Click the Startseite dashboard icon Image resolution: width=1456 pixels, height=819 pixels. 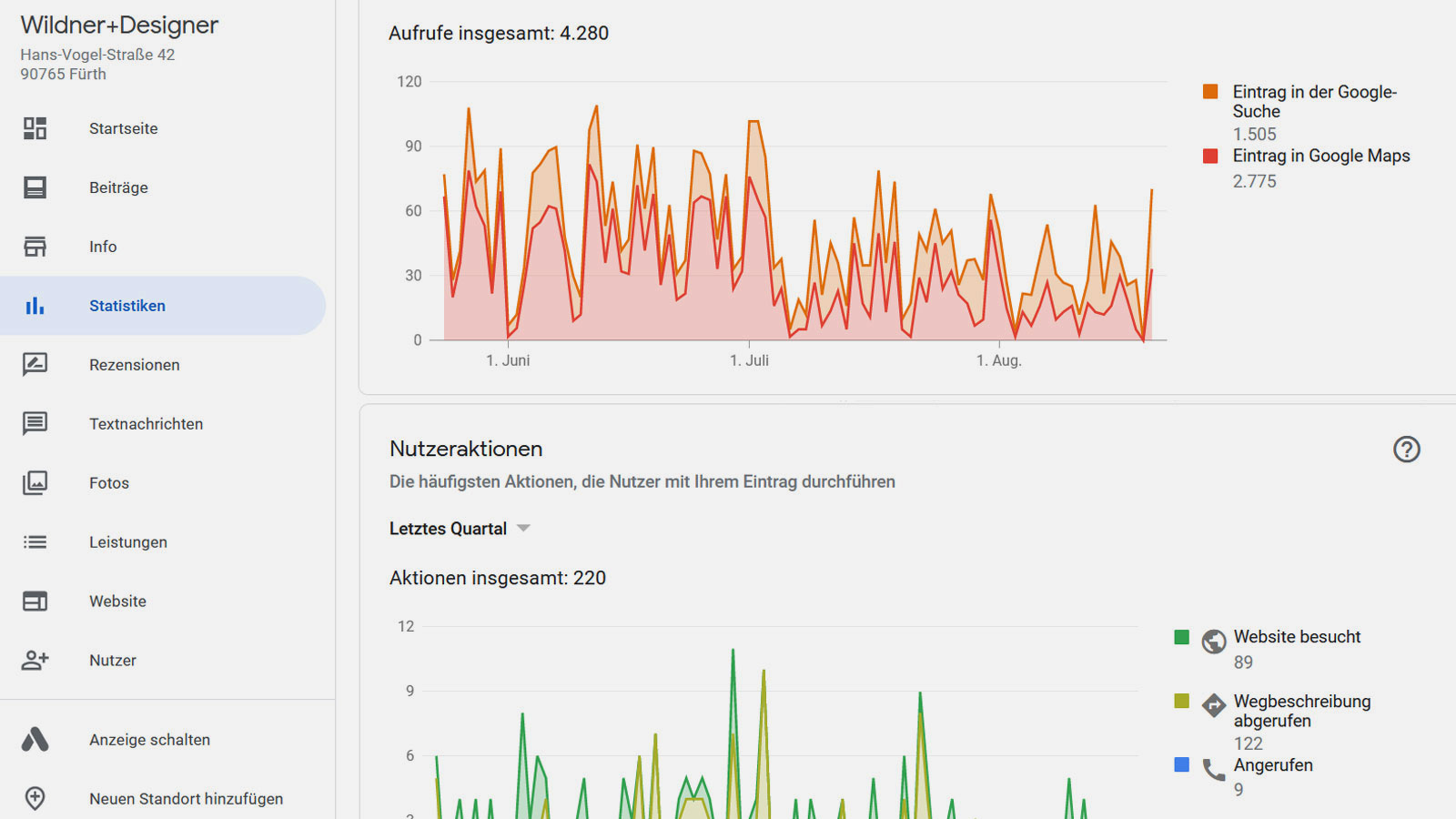[x=35, y=128]
